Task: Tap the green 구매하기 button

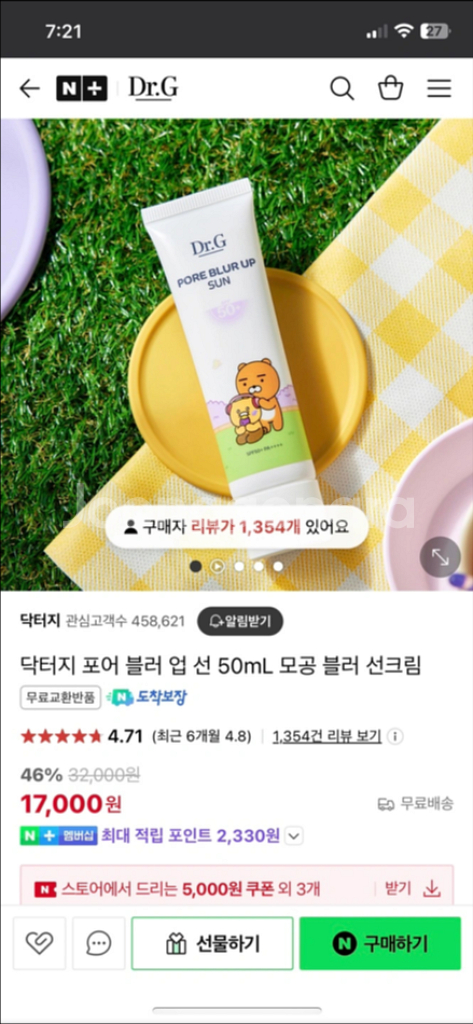Action: point(380,943)
